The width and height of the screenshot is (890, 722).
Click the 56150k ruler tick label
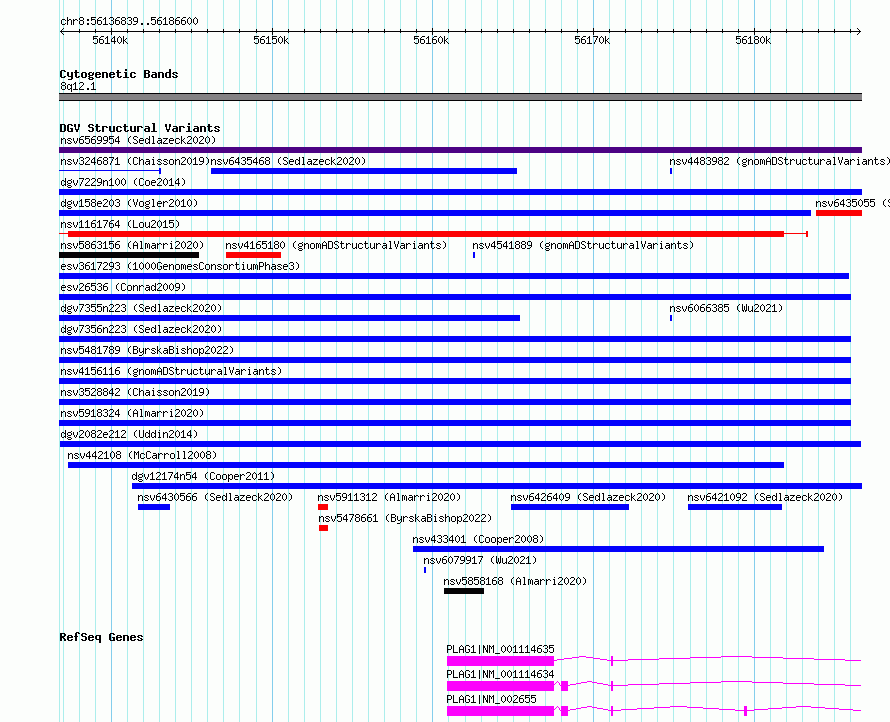coord(271,40)
